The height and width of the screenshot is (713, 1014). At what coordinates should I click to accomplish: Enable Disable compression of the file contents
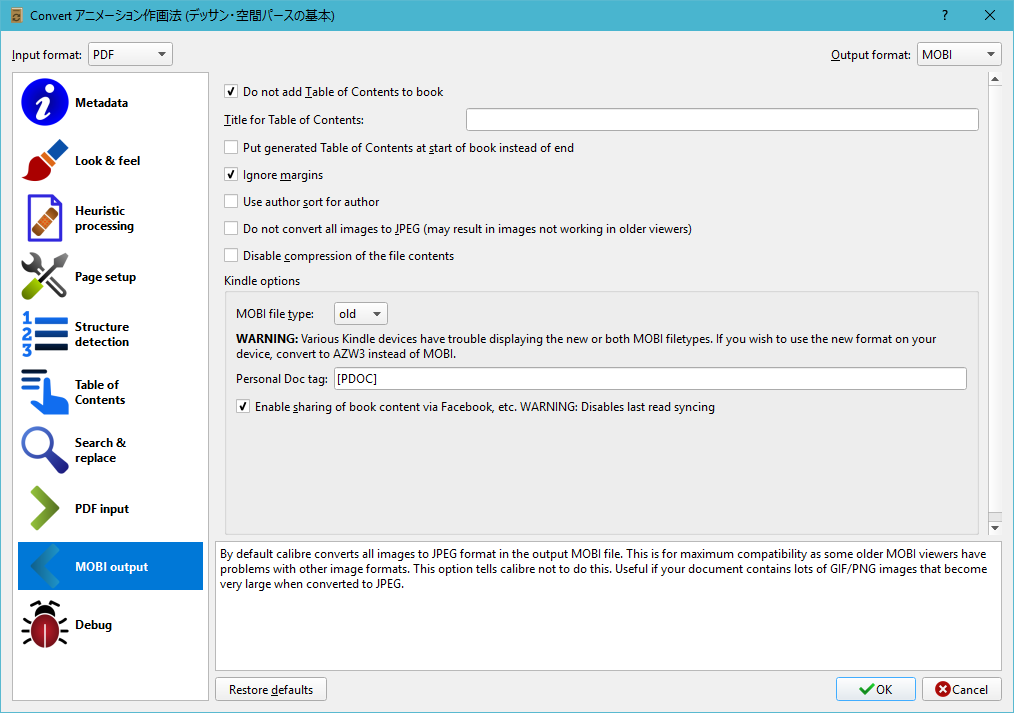coord(231,255)
